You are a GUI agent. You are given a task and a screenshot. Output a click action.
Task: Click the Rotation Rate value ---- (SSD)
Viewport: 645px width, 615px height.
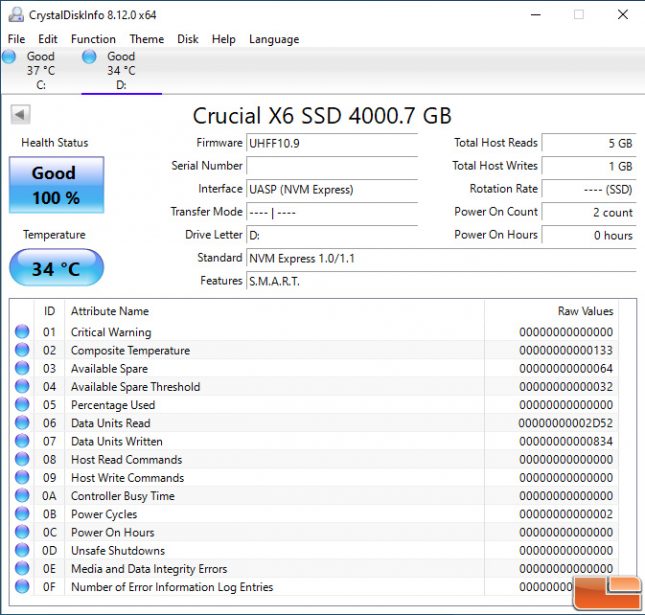589,189
